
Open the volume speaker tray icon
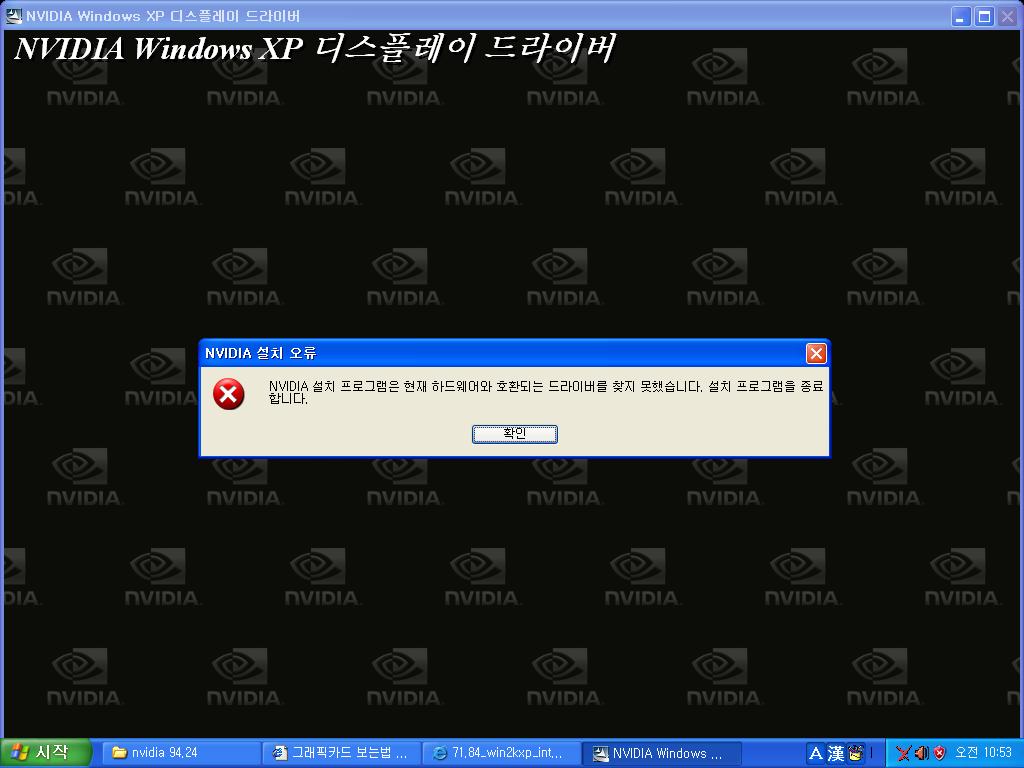click(921, 754)
